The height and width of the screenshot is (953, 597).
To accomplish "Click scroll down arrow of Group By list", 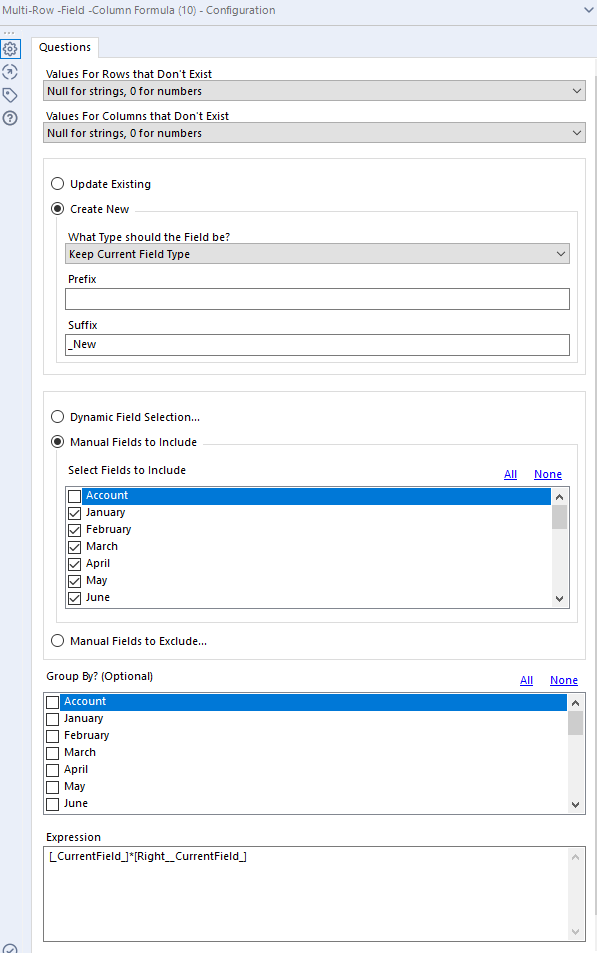I will point(575,805).
